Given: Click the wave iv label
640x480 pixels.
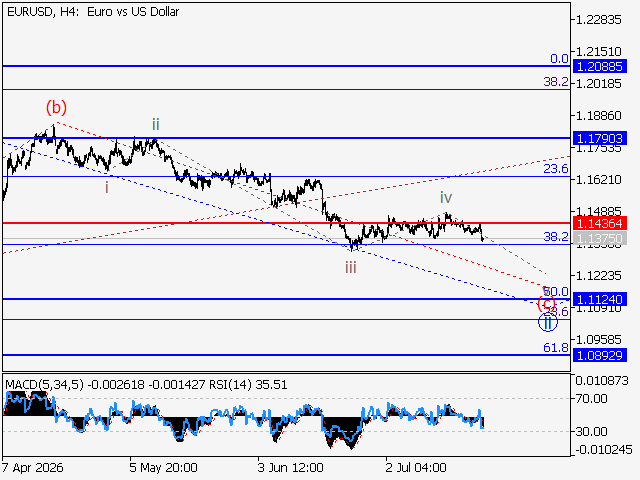Looking at the screenshot, I should (x=446, y=198).
